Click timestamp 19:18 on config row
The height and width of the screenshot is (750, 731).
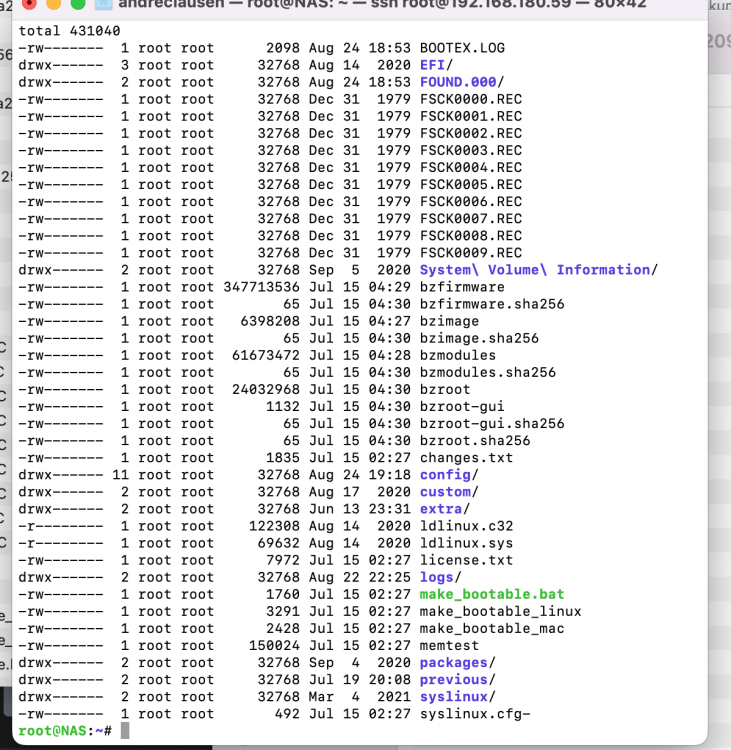click(389, 475)
